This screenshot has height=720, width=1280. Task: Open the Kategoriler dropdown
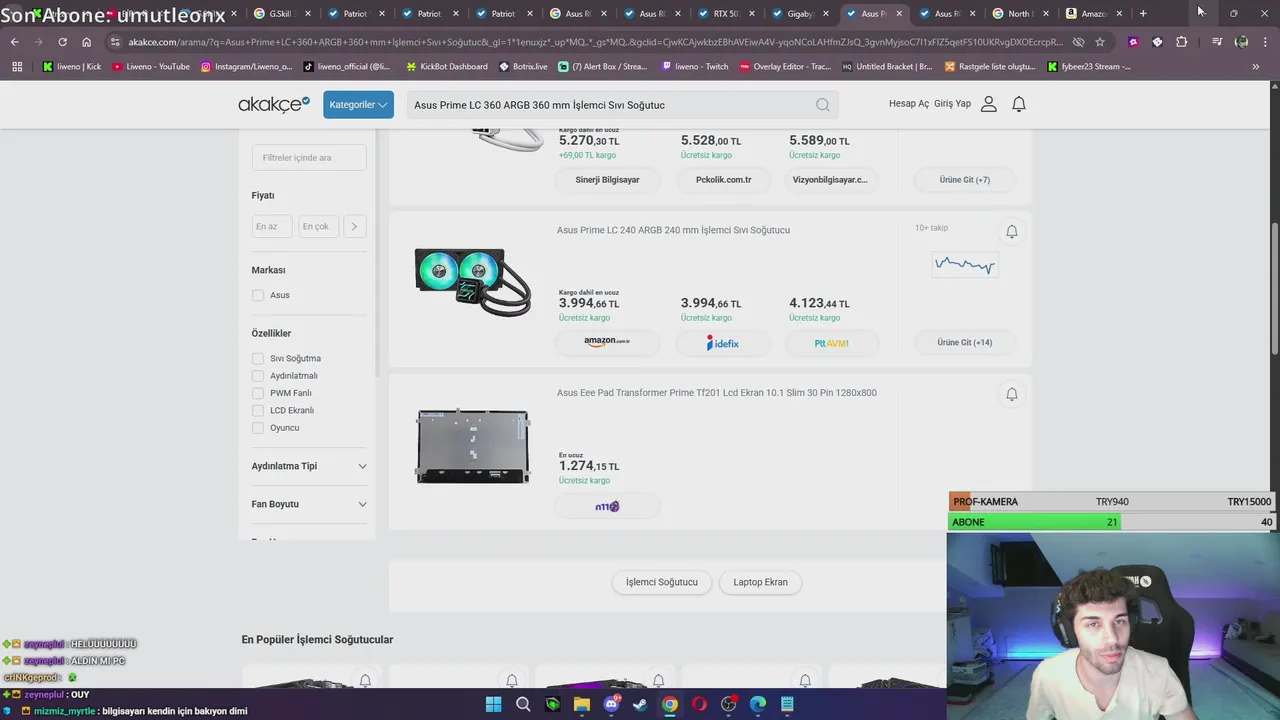(x=358, y=104)
